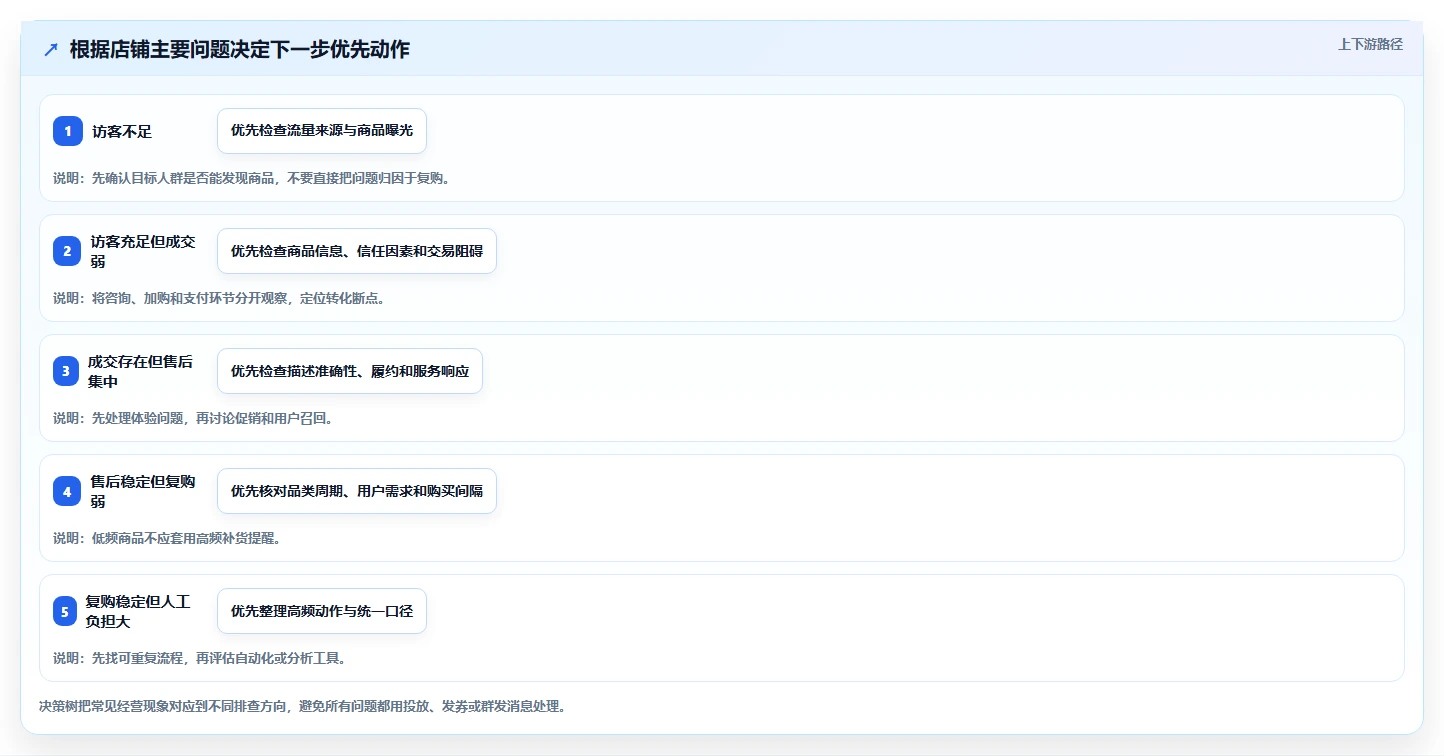The image size is (1444, 756).
Task: Click the footer text starting 决策树把常见经营现象
Action: (x=303, y=706)
